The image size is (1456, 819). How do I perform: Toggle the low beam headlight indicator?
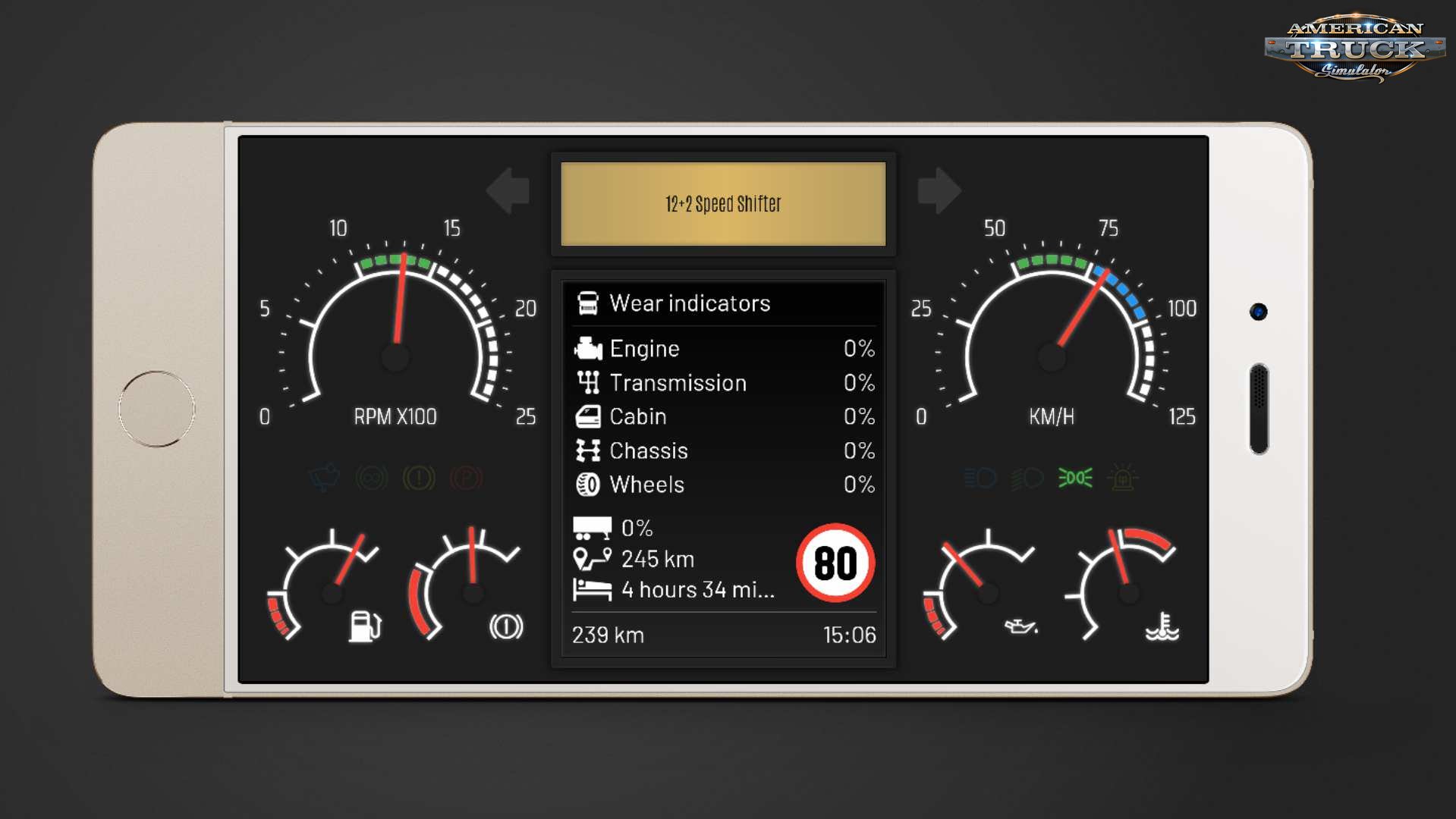[1027, 478]
